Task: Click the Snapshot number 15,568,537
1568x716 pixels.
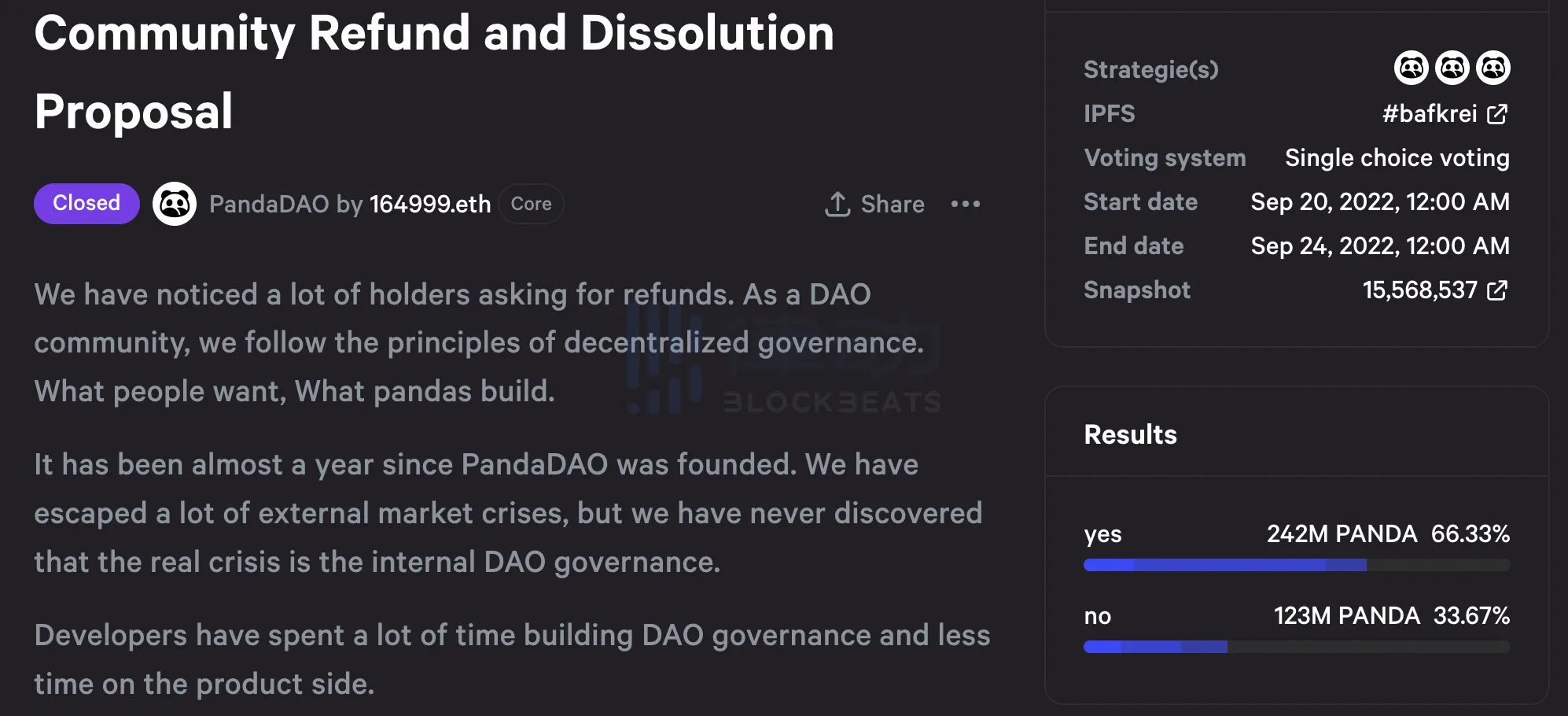Action: [1420, 290]
